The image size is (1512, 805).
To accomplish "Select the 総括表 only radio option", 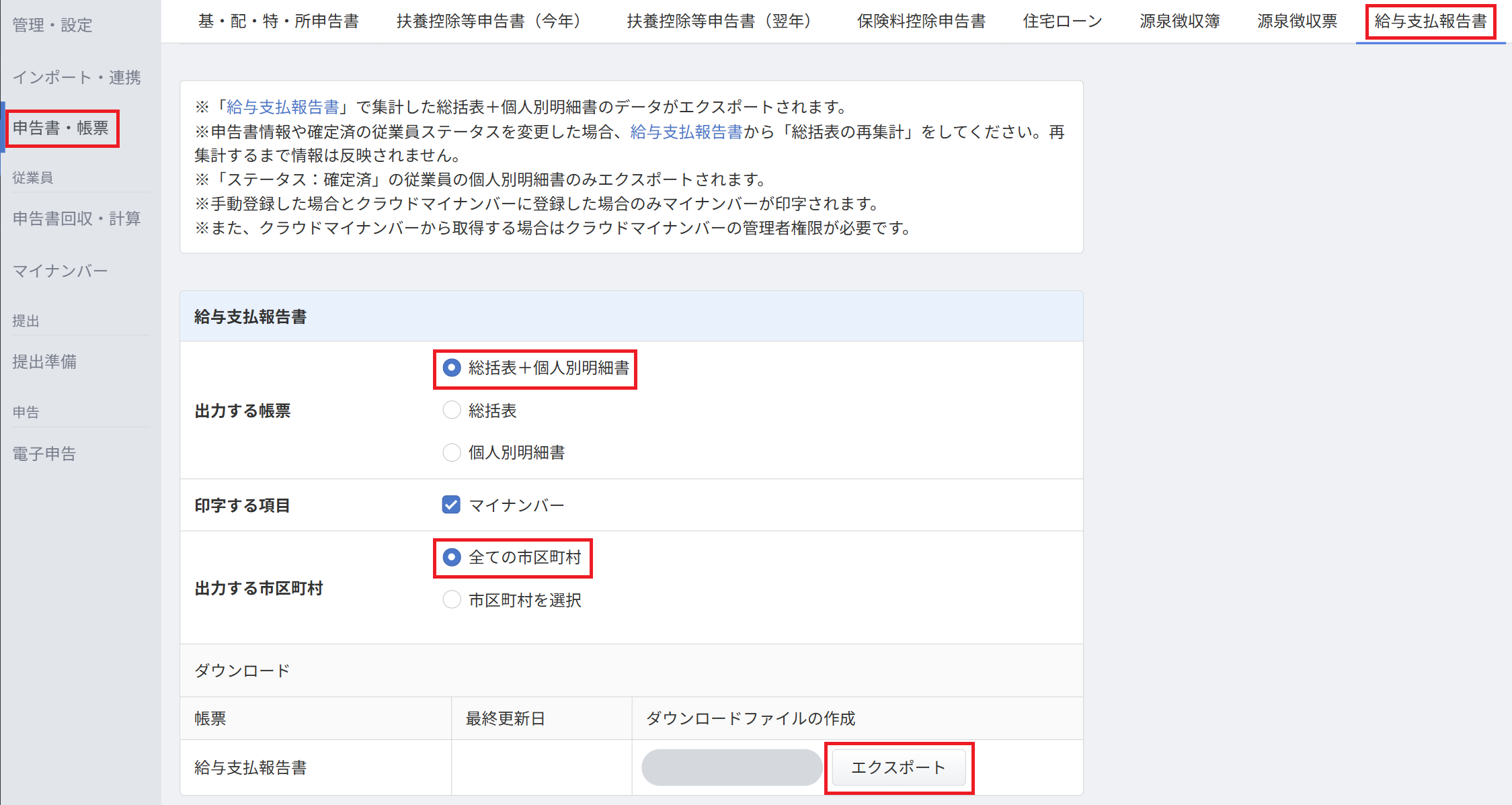I will pyautogui.click(x=452, y=411).
